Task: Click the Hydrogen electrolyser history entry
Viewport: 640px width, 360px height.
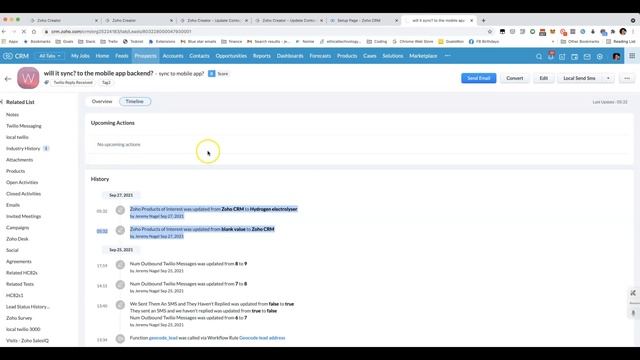Action: 213,212
